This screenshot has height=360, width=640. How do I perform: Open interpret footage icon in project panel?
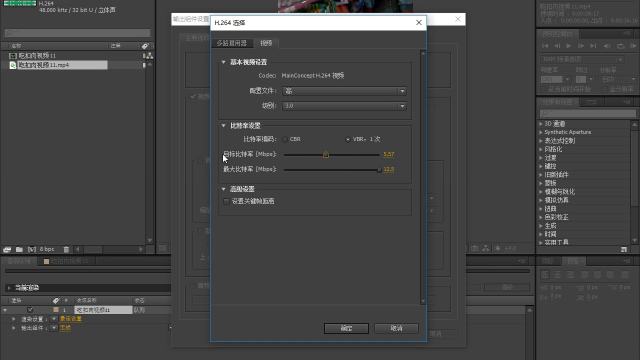7,249
